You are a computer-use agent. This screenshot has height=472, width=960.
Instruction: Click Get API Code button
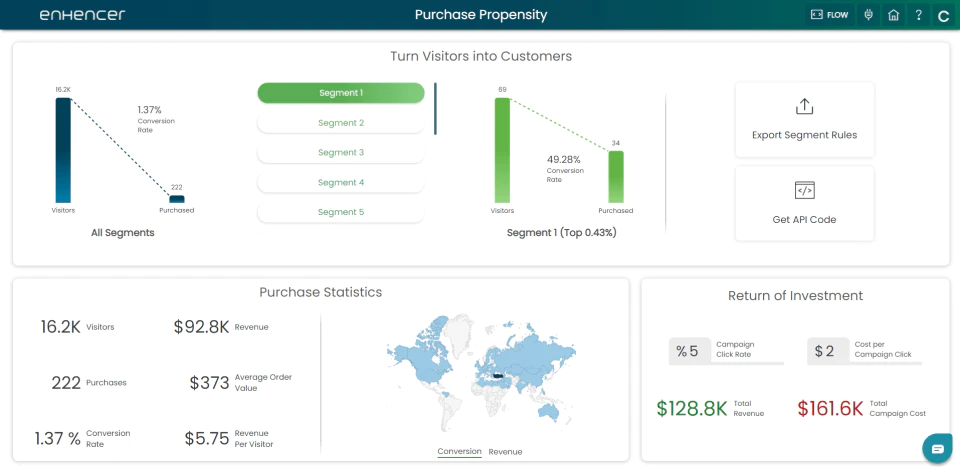(804, 204)
